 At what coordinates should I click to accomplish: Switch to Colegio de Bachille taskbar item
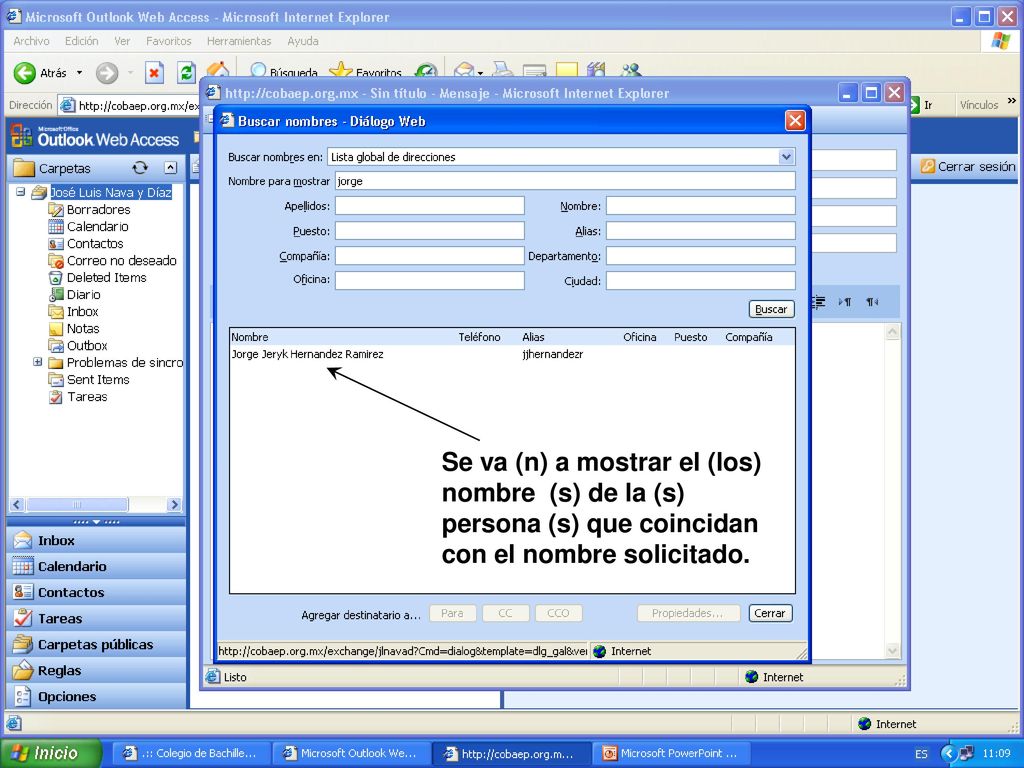(191, 753)
